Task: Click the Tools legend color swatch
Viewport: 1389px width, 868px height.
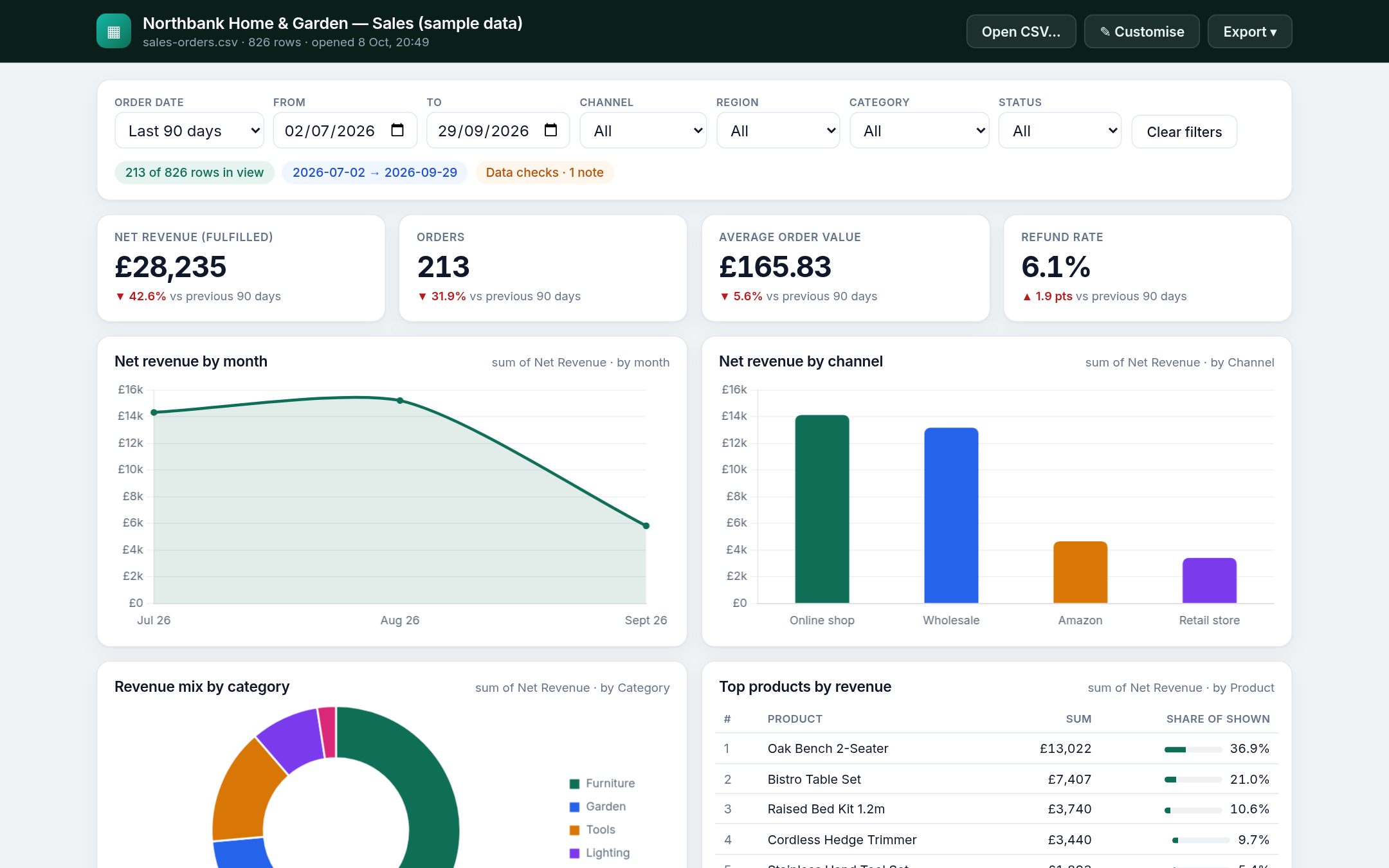Action: [x=575, y=830]
